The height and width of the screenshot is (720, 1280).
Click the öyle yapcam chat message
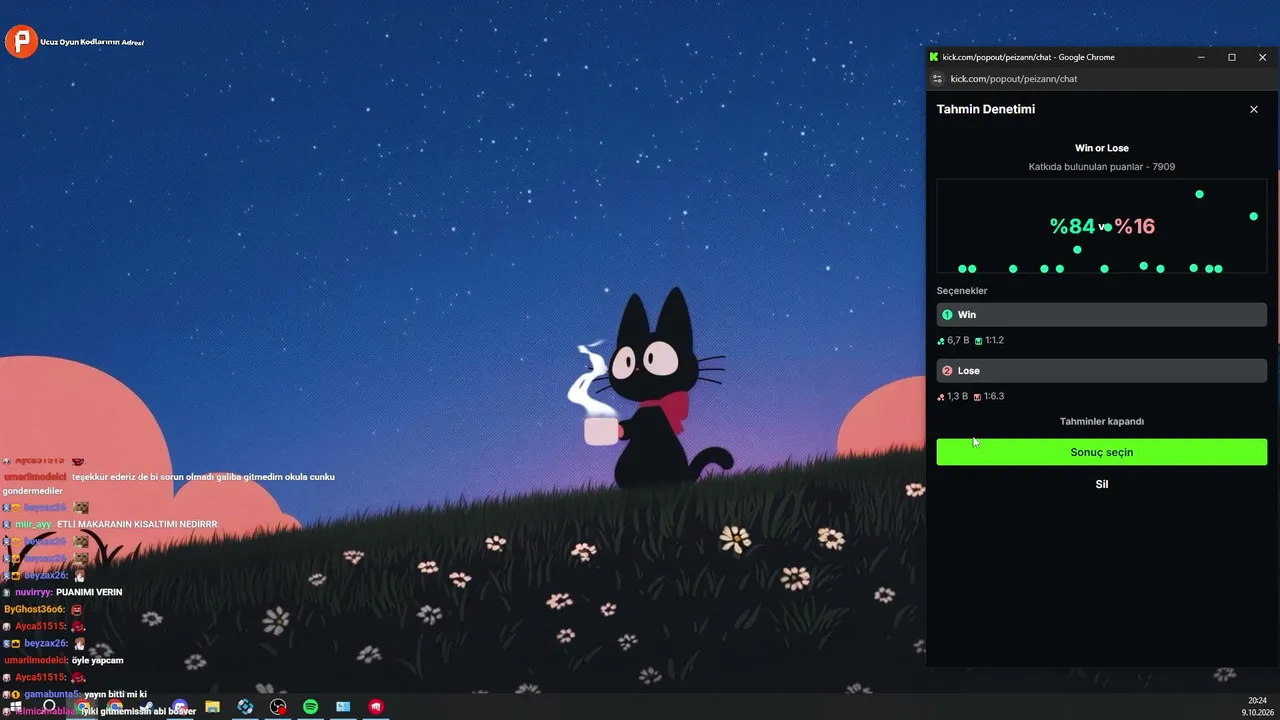(98, 660)
